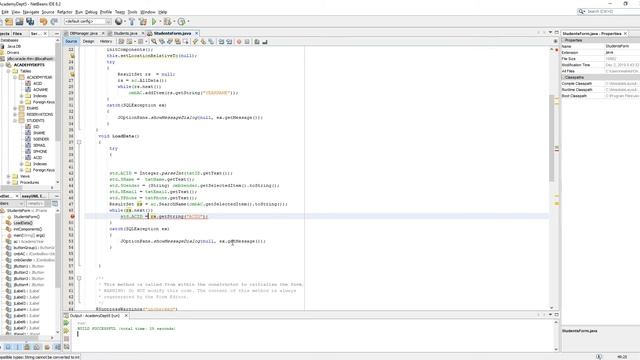The image size is (640, 360).
Task: Click the editor vertical scrollbar thumb
Action: pos(552,139)
